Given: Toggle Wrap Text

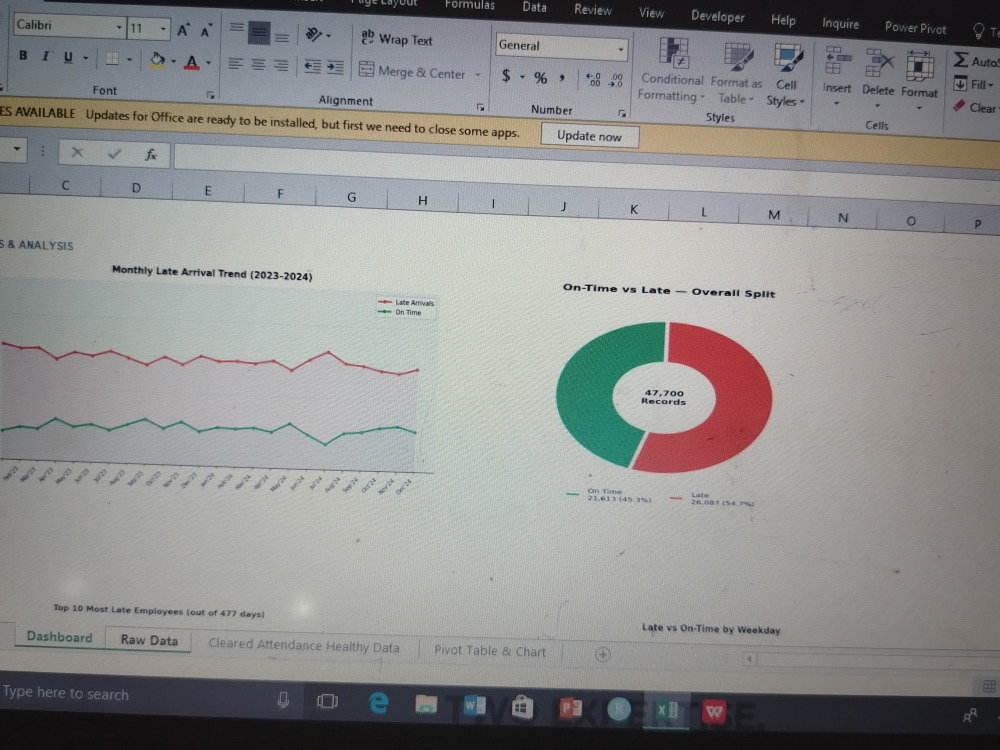Looking at the screenshot, I should coord(397,39).
